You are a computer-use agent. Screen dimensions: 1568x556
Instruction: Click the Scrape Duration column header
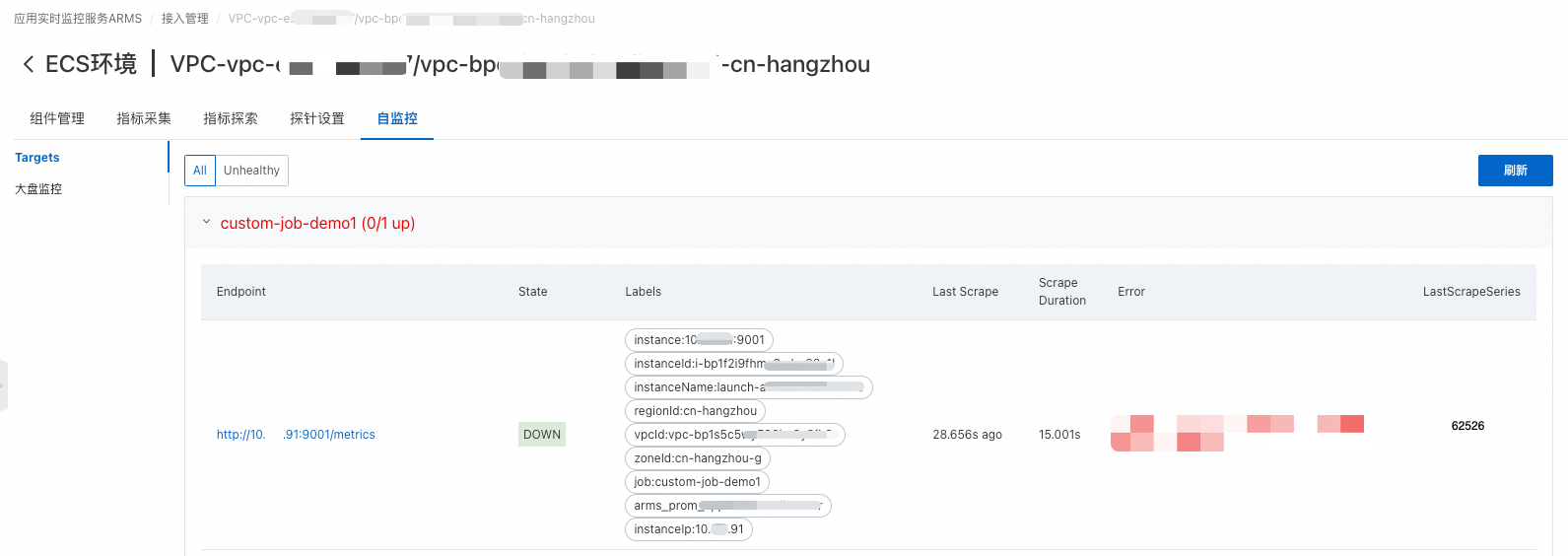(x=1062, y=292)
